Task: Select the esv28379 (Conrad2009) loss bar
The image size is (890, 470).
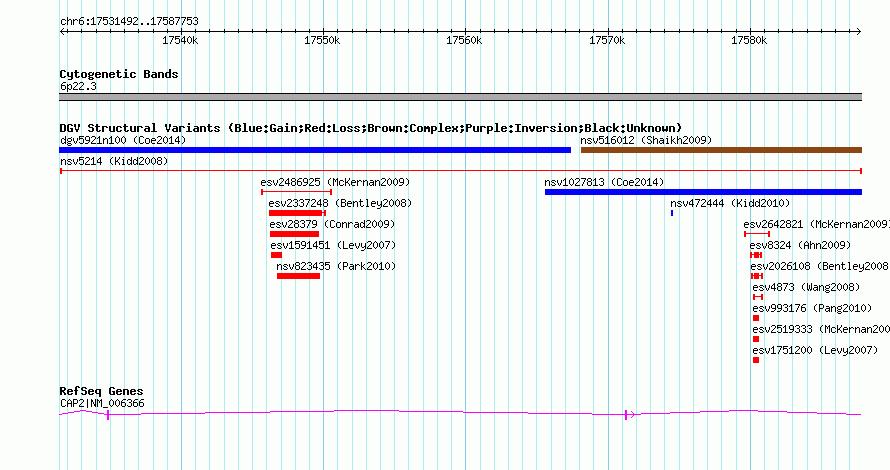Action: [x=294, y=234]
